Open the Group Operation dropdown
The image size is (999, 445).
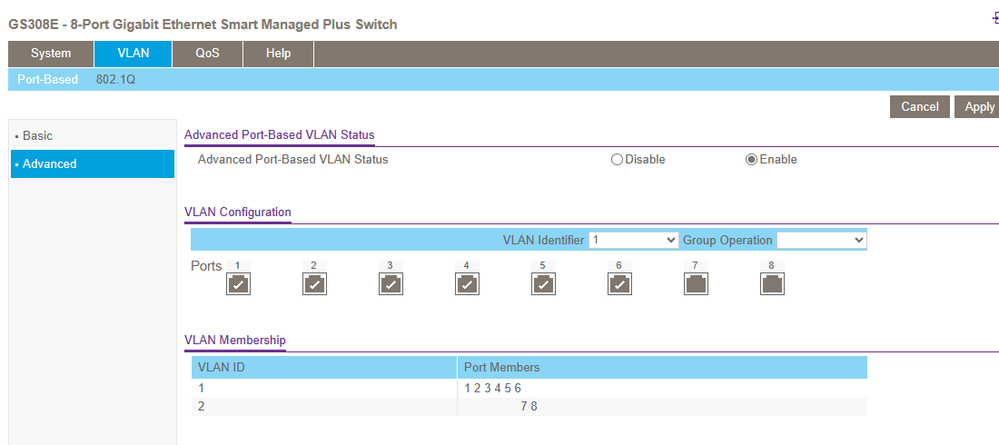click(821, 240)
